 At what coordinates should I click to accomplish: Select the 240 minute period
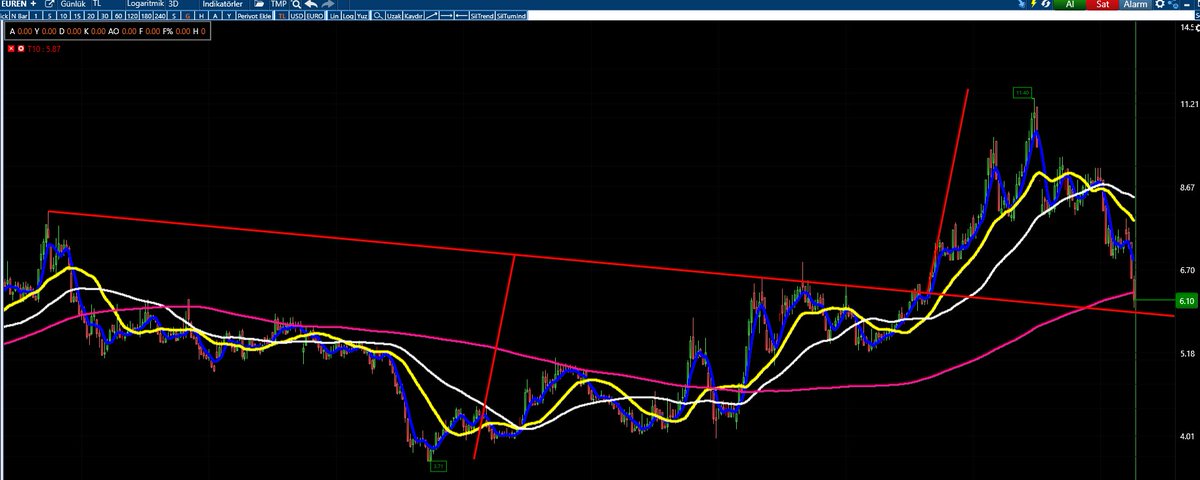(x=160, y=16)
